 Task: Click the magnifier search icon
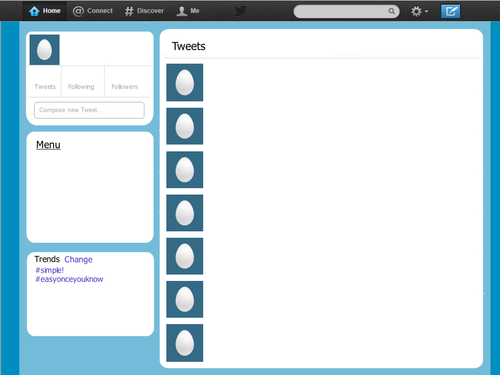pyautogui.click(x=392, y=11)
